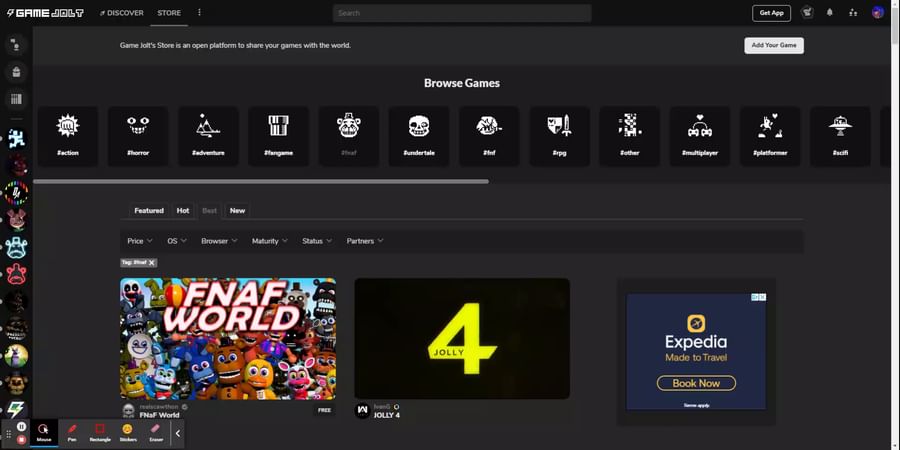This screenshot has height=450, width=900.
Task: Open the chat icon in left sidebar
Action: tap(16, 44)
